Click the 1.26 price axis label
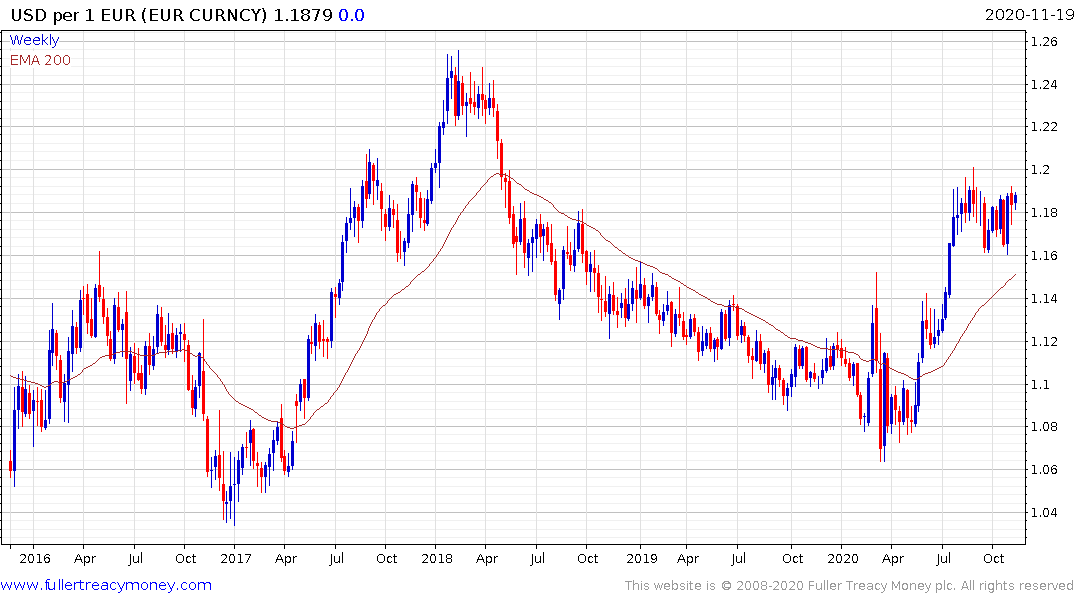Viewport: 1075px width, 600px height. pyautogui.click(x=1044, y=42)
